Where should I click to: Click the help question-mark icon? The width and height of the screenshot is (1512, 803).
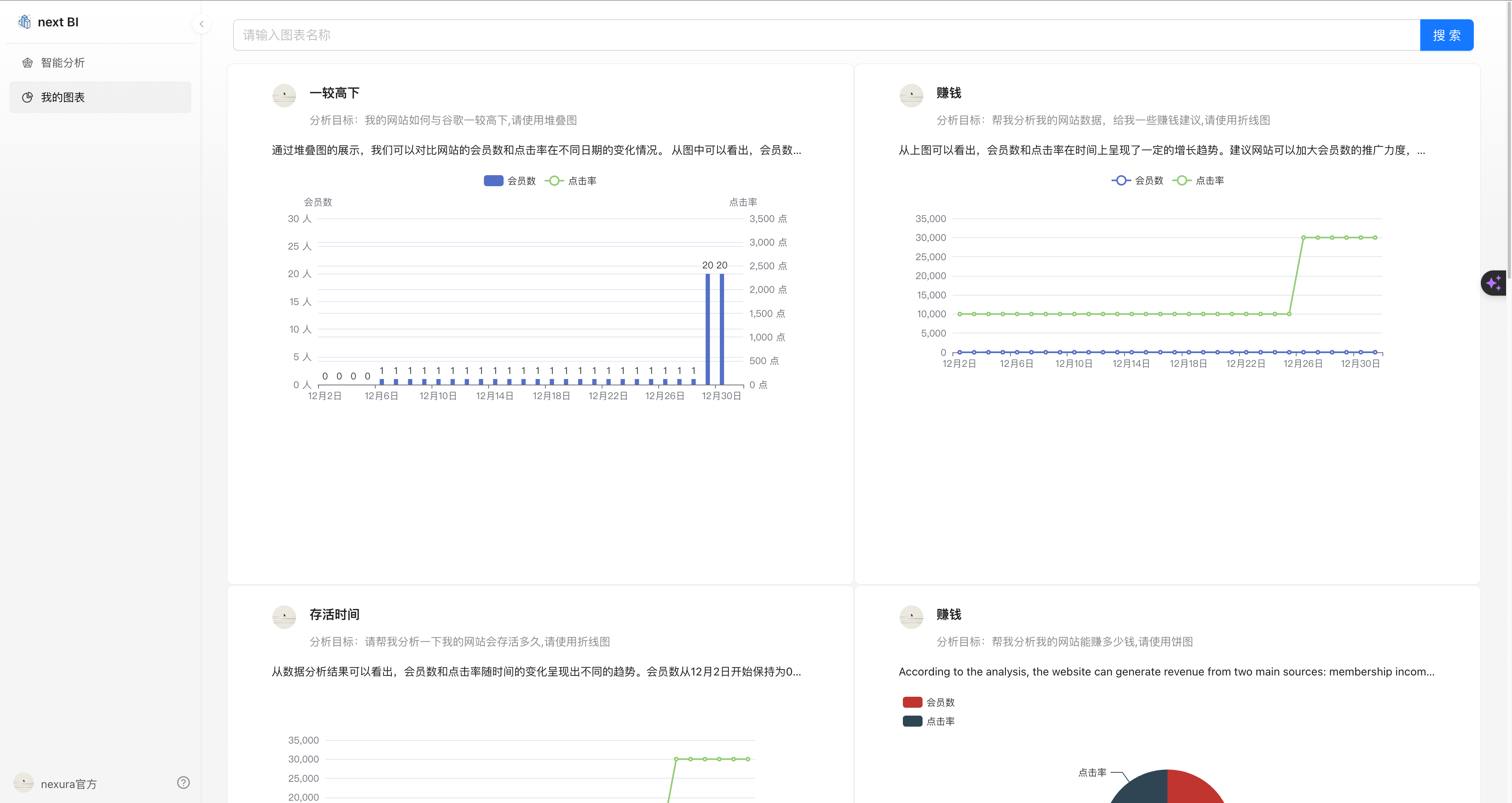pos(183,783)
